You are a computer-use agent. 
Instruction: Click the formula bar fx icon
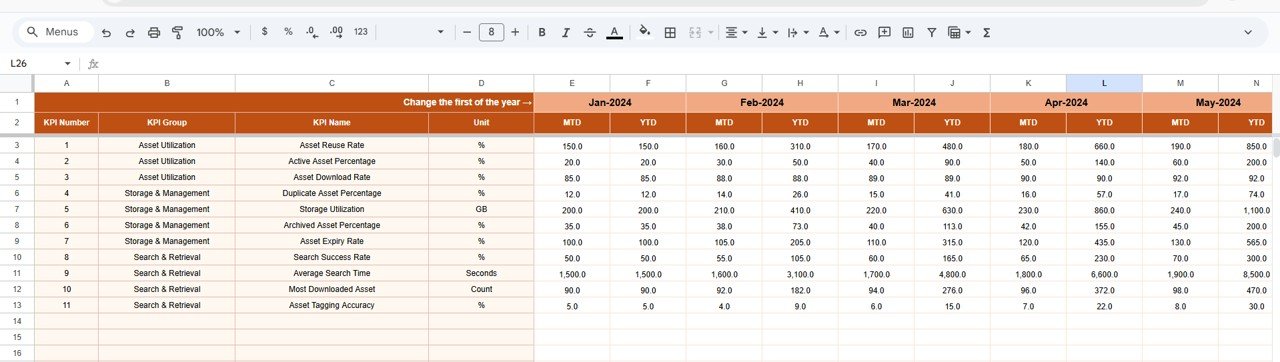point(93,63)
